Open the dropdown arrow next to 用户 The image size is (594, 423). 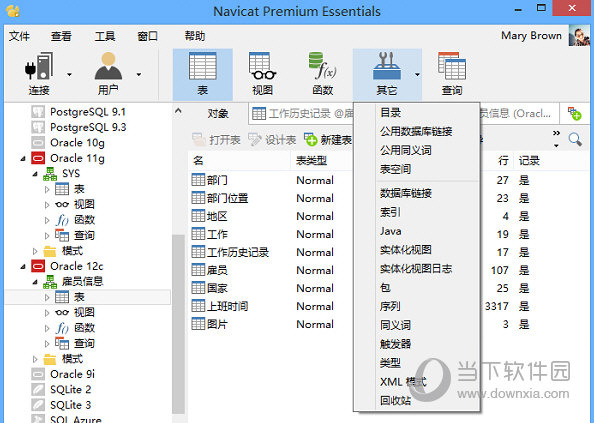139,75
